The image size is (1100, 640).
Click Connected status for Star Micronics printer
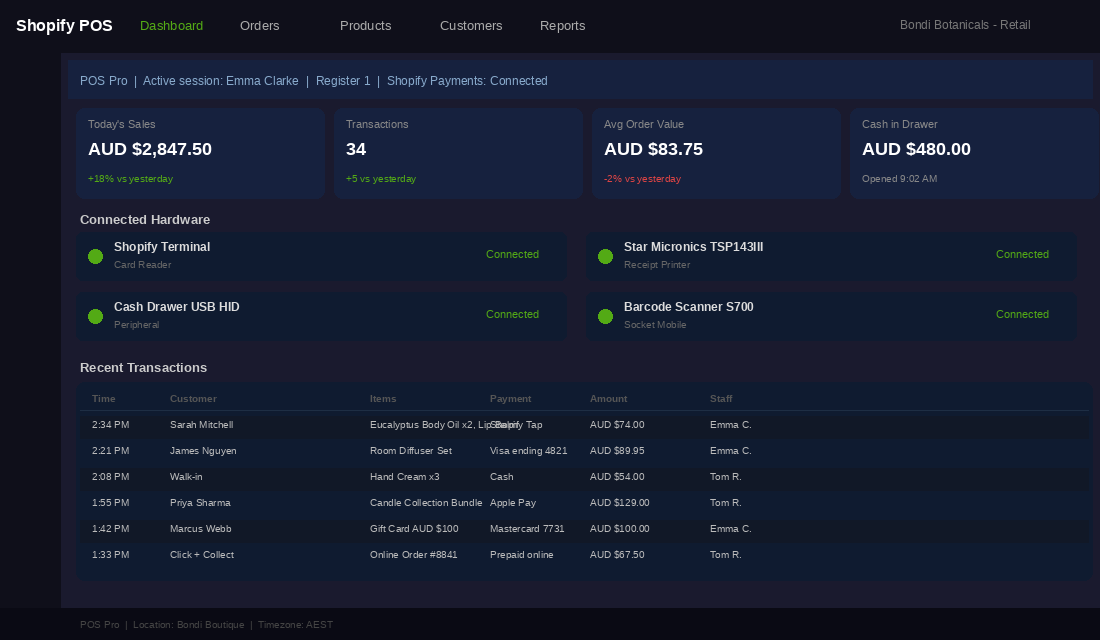[1022, 255]
